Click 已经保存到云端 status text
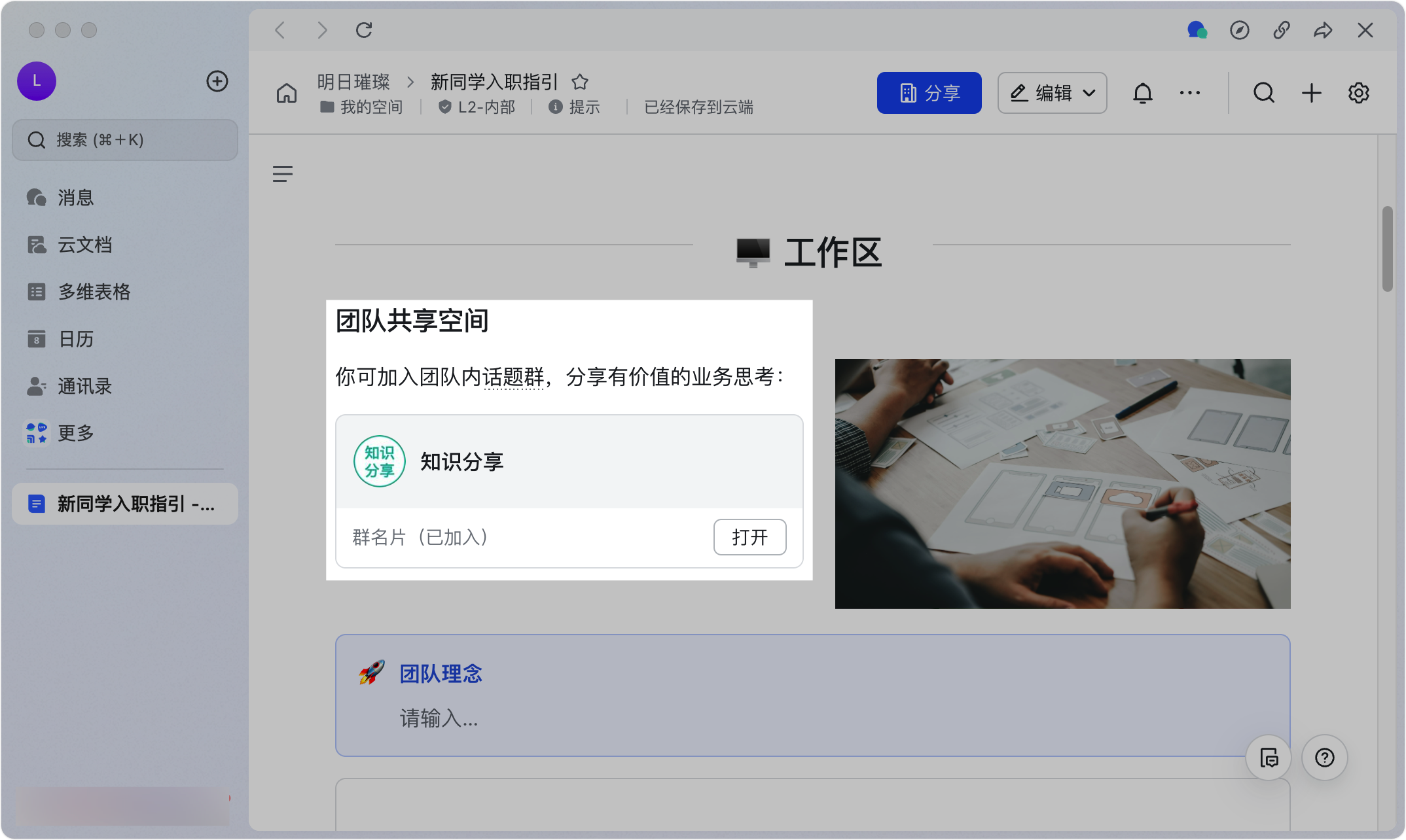The height and width of the screenshot is (840, 1406). pos(698,107)
